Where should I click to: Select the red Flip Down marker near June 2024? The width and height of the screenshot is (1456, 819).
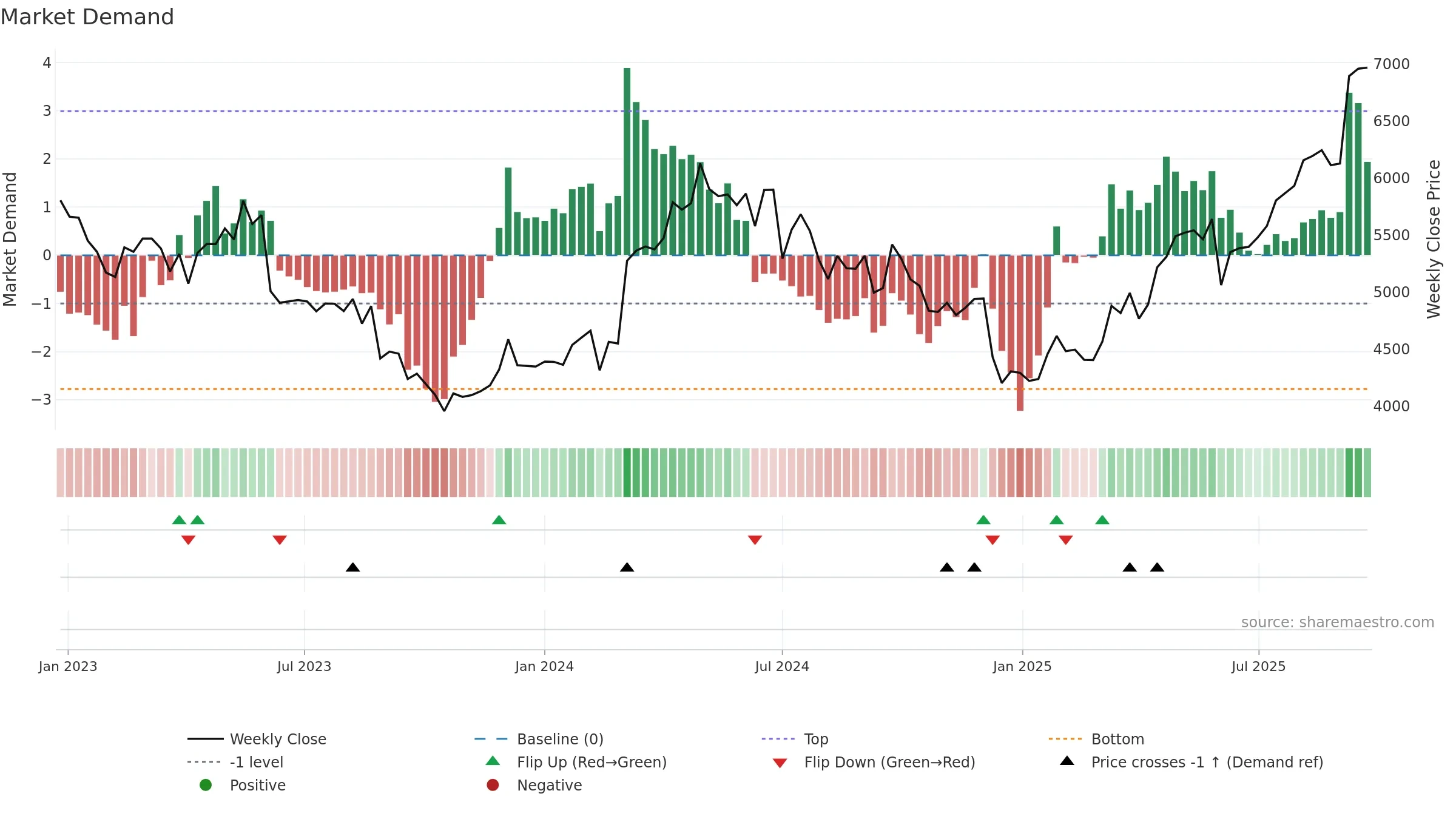click(x=755, y=540)
